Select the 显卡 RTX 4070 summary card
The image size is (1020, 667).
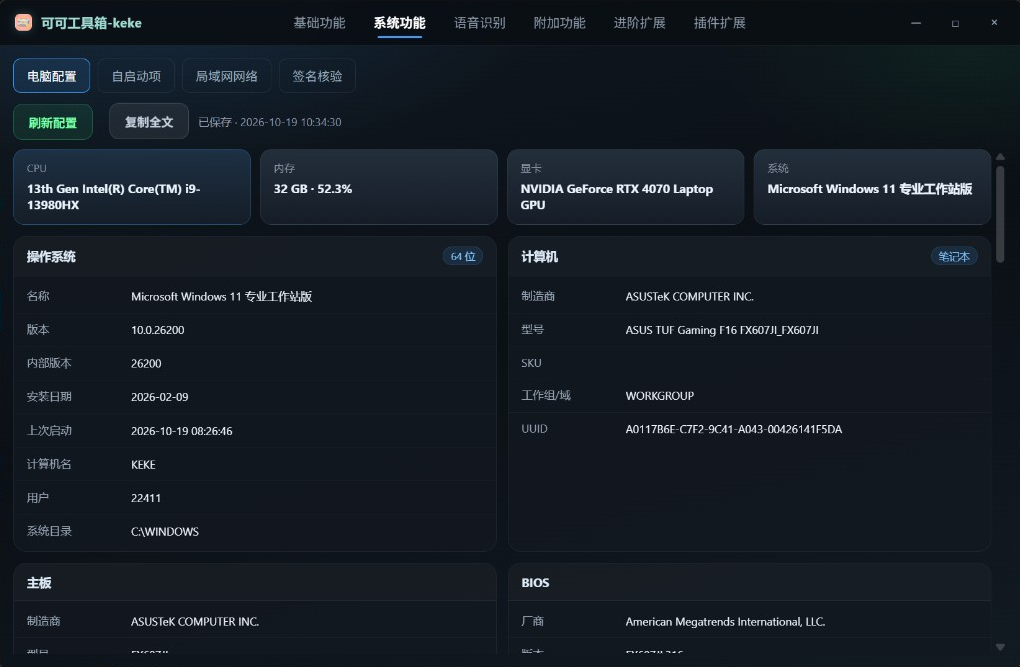(625, 187)
